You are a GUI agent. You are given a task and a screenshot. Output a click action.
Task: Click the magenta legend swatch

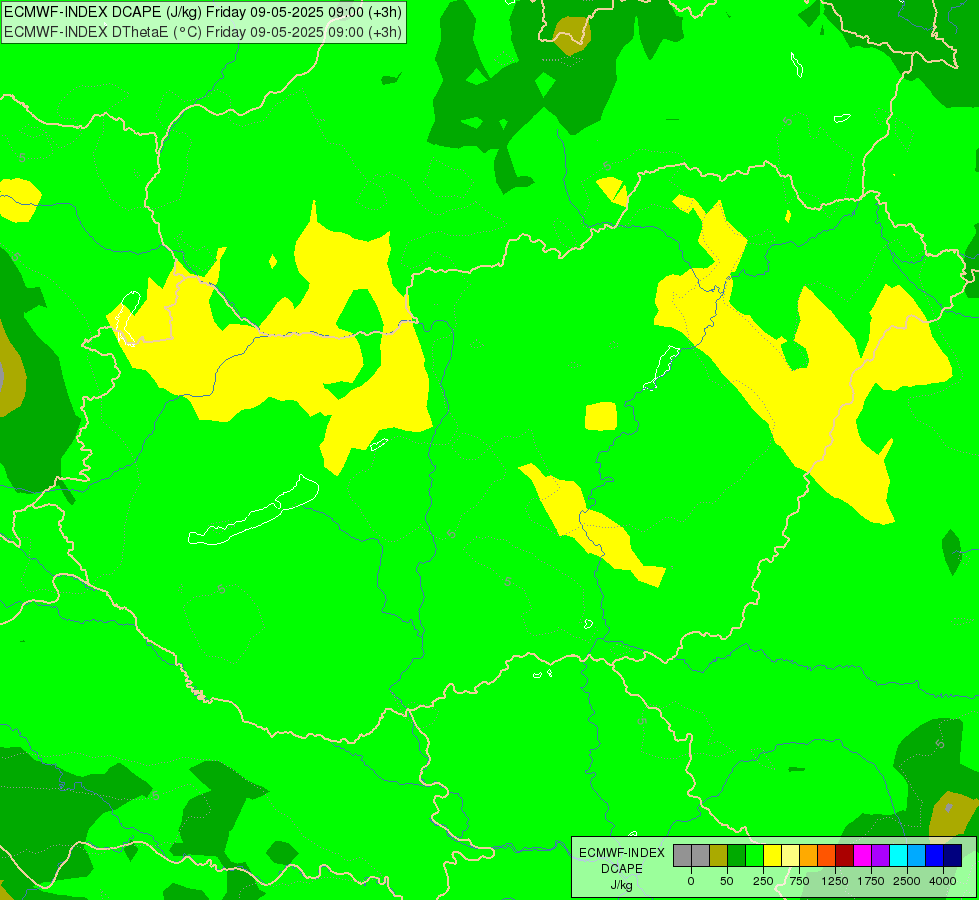coord(862,856)
